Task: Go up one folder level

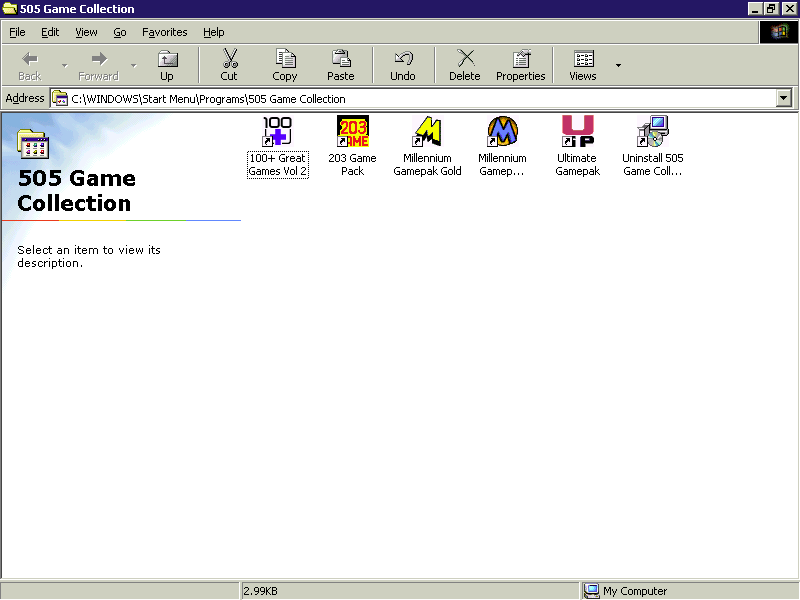Action: (167, 65)
